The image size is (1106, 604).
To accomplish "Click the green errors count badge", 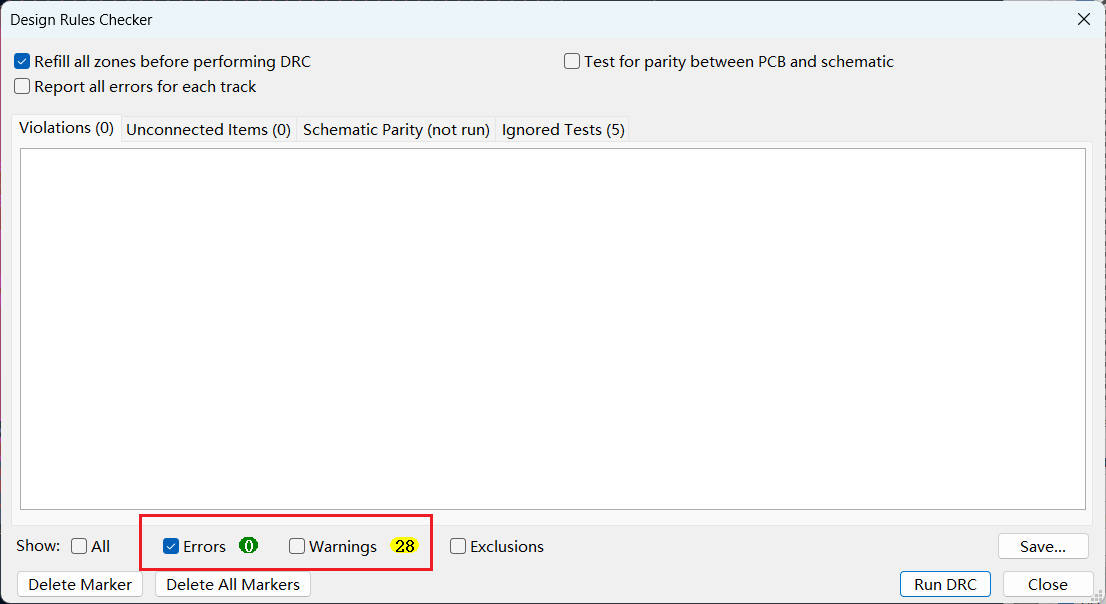I will (248, 546).
